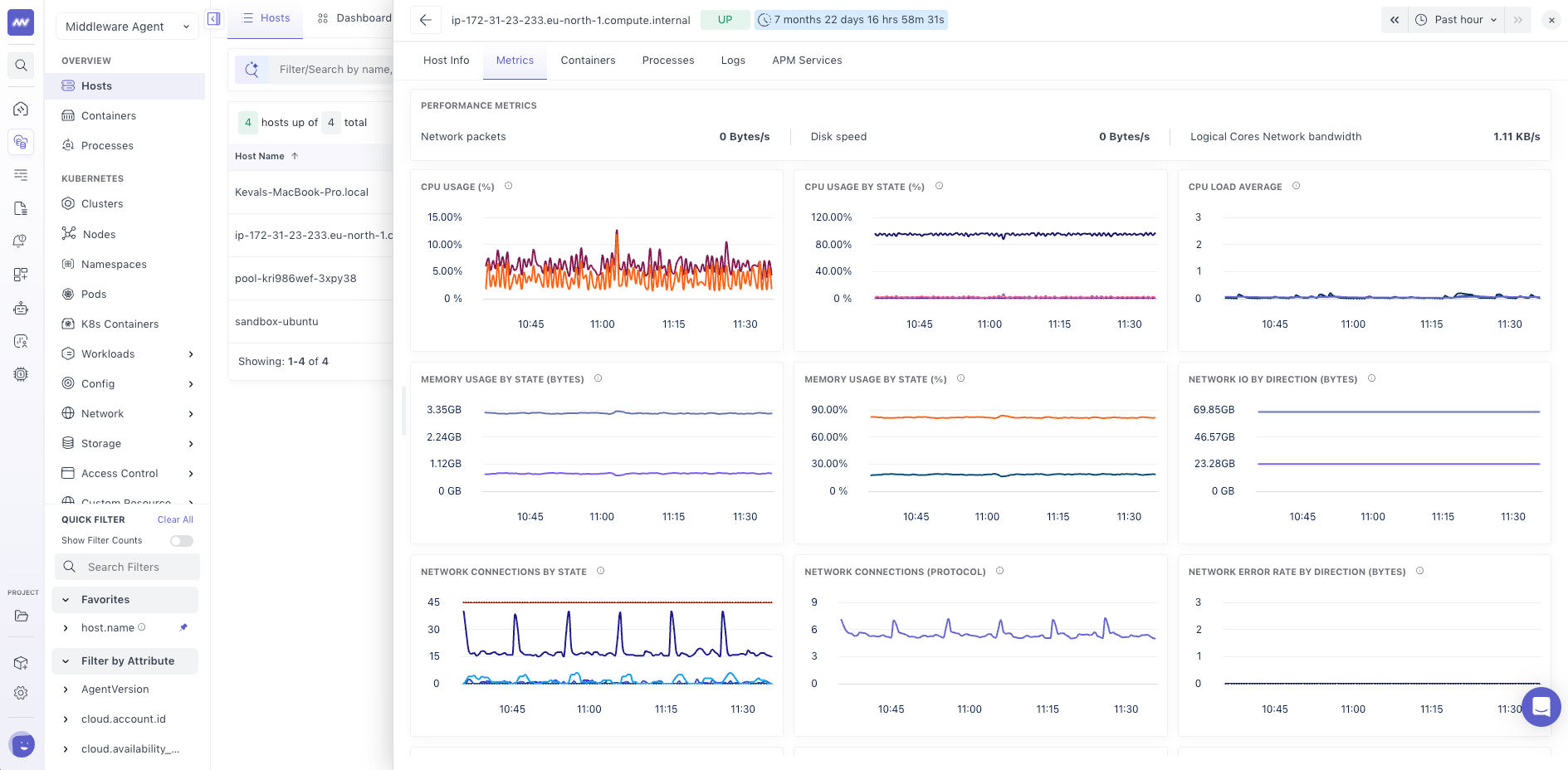Image resolution: width=1568 pixels, height=770 pixels.
Task: Select the pool-kri986wef-3xpy38 host row
Action: (x=310, y=279)
